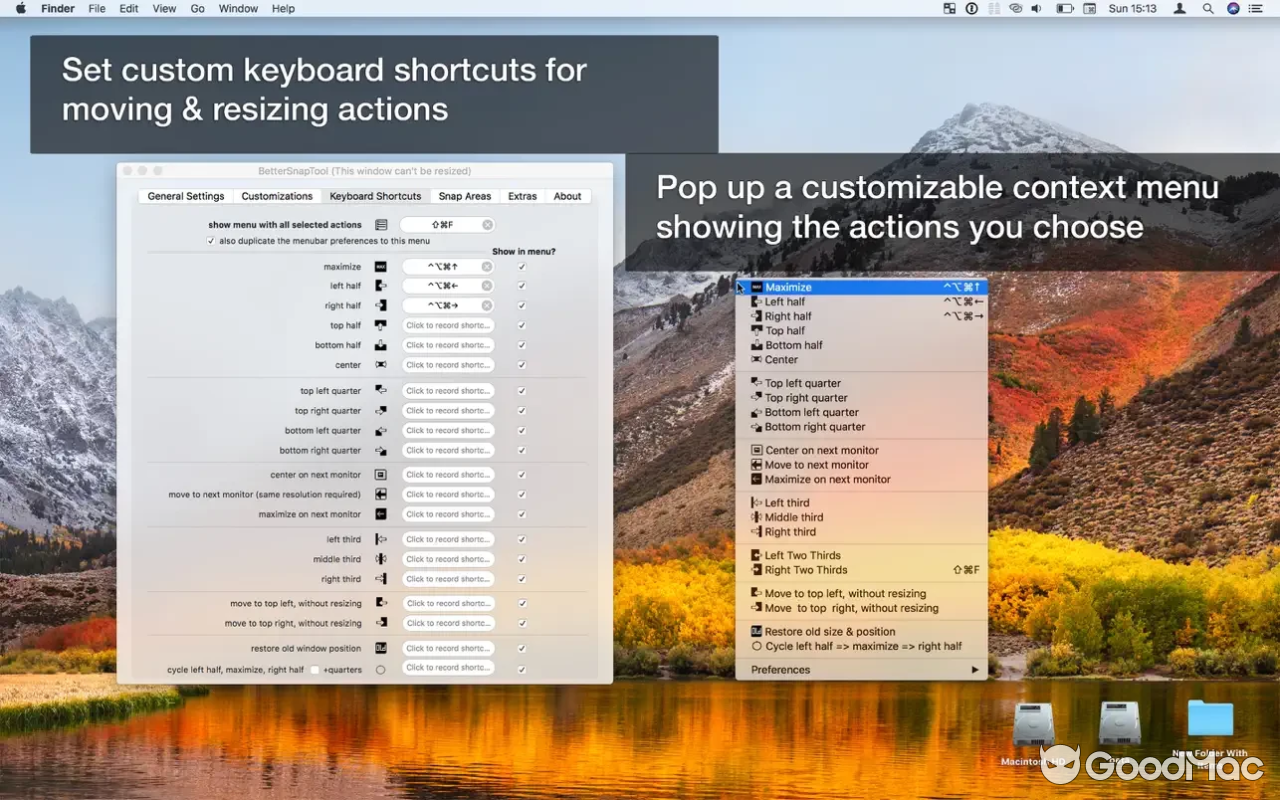
Task: Open the battery status dropdown in the menu bar
Action: coord(1063,8)
